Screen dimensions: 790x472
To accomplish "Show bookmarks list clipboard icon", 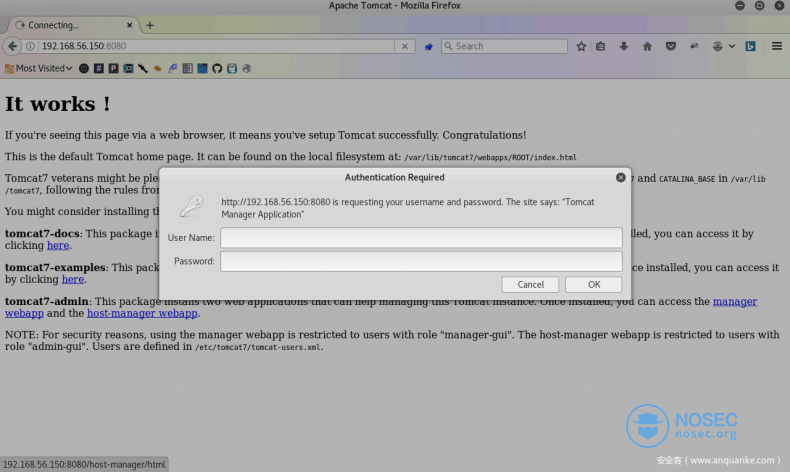I will 601,46.
